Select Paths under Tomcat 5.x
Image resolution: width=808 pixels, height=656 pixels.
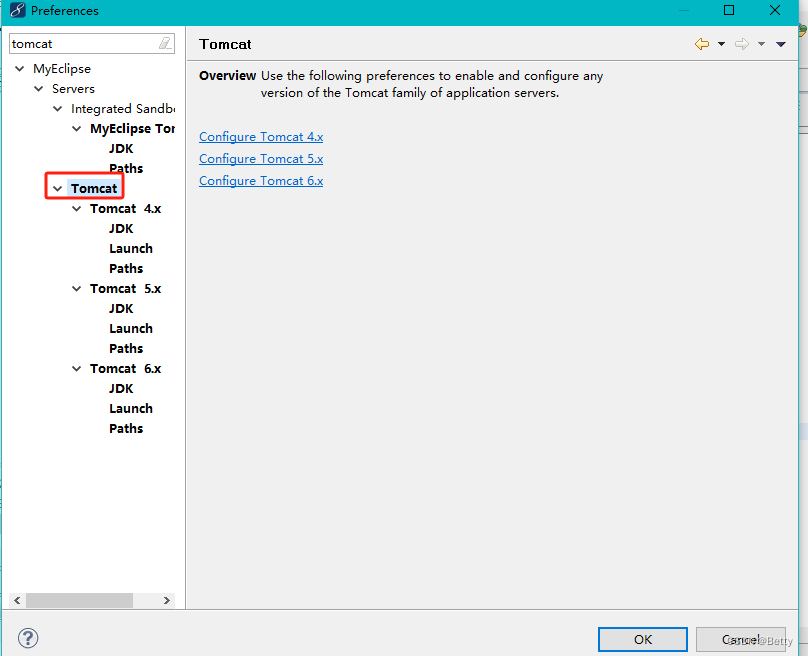pos(126,348)
